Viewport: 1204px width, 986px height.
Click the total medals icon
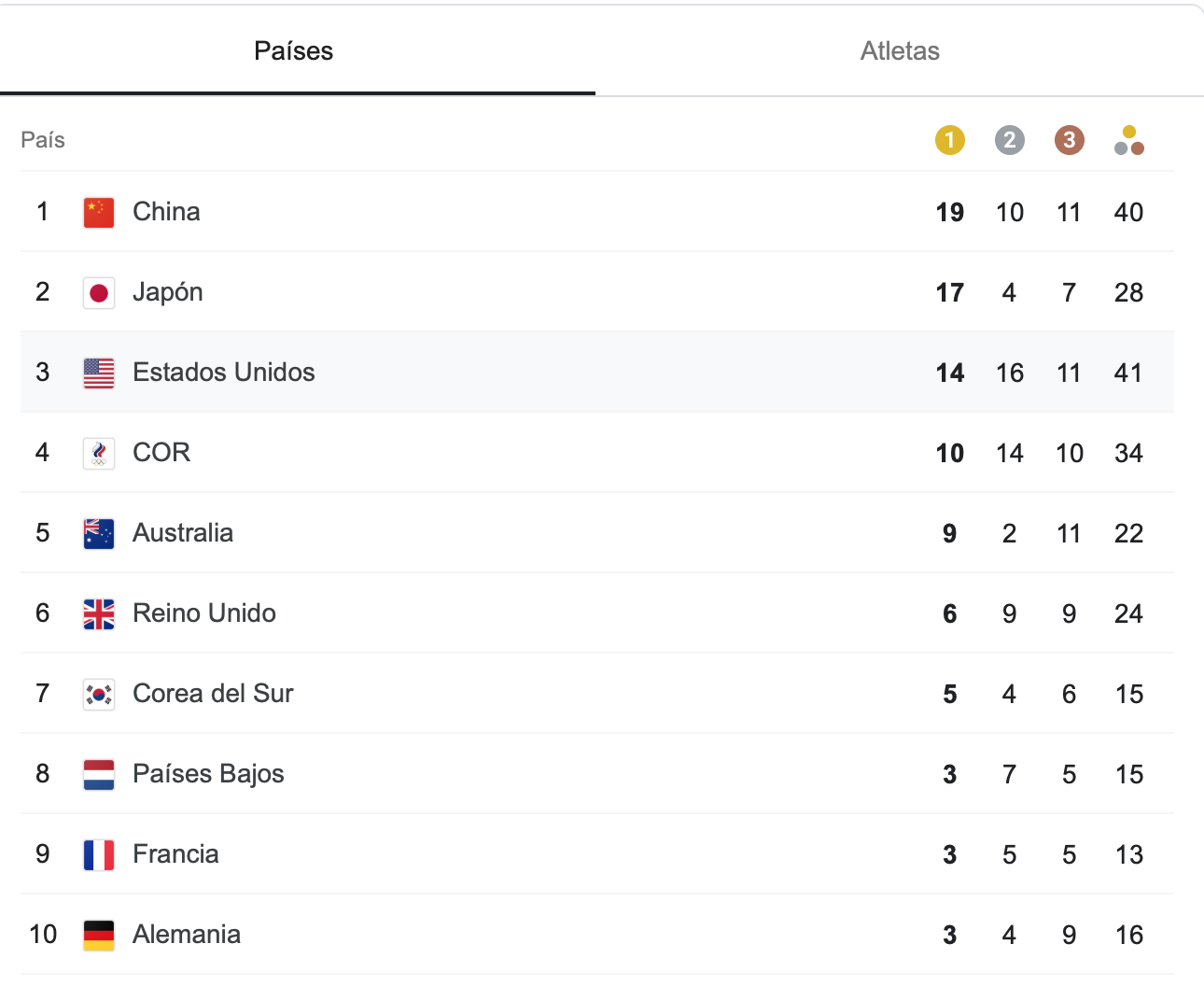click(x=1129, y=140)
